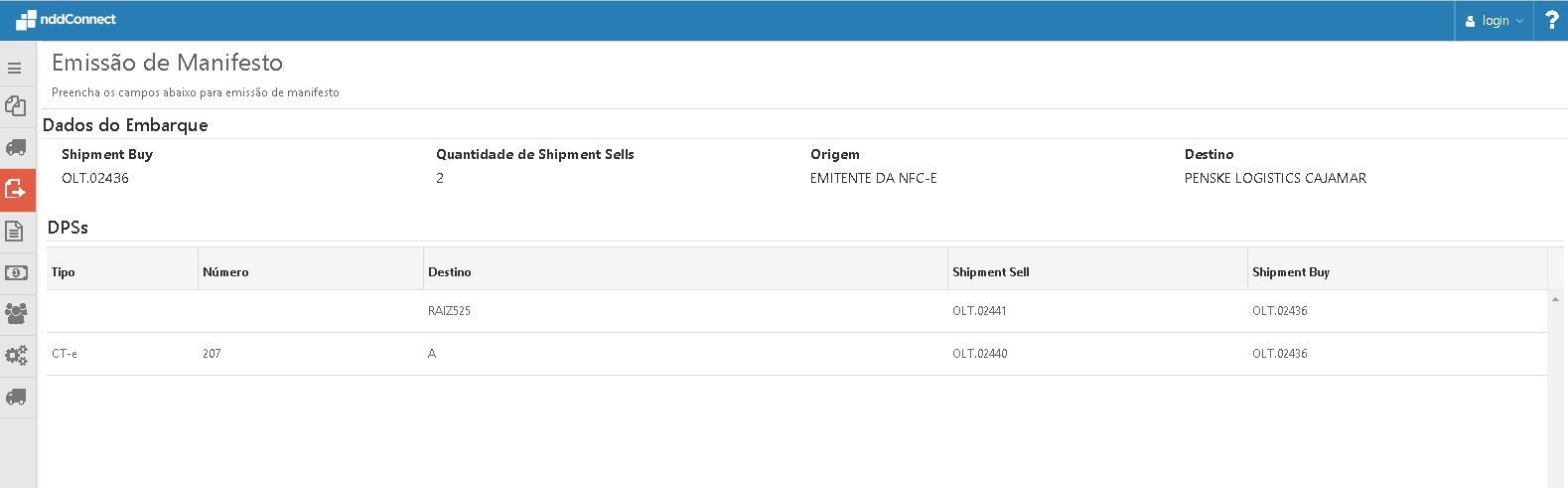Image resolution: width=1568 pixels, height=488 pixels.
Task: Open the text document sidebar icon
Action: (x=15, y=231)
